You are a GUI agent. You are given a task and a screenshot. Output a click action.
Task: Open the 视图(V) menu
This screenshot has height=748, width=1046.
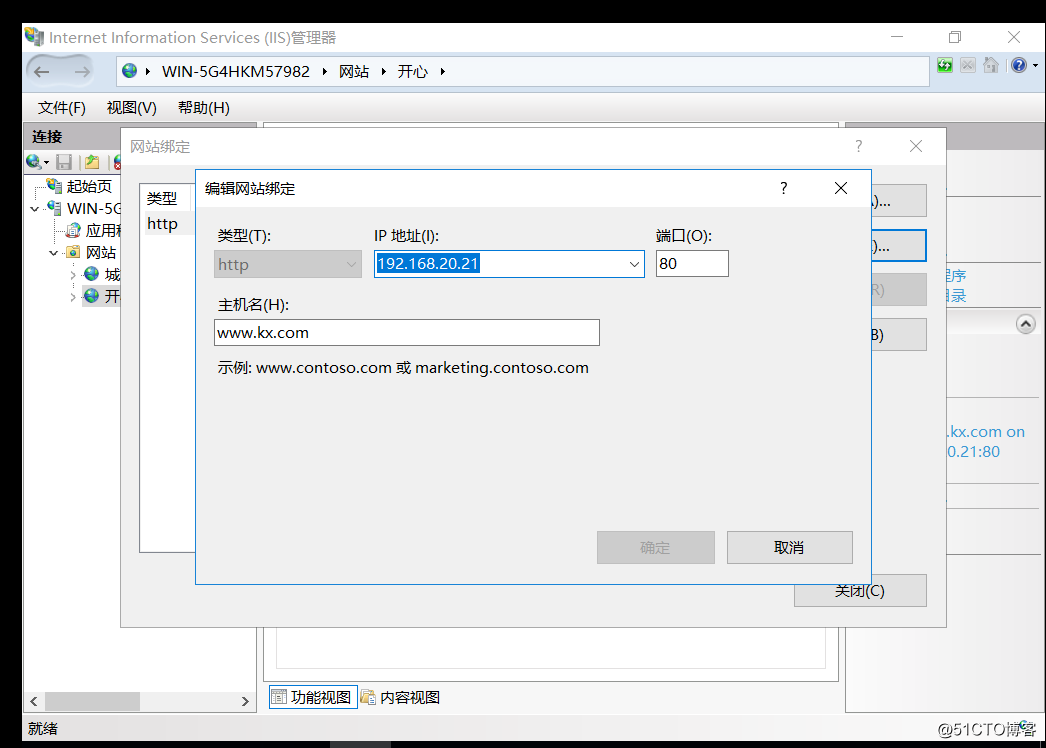click(131, 107)
